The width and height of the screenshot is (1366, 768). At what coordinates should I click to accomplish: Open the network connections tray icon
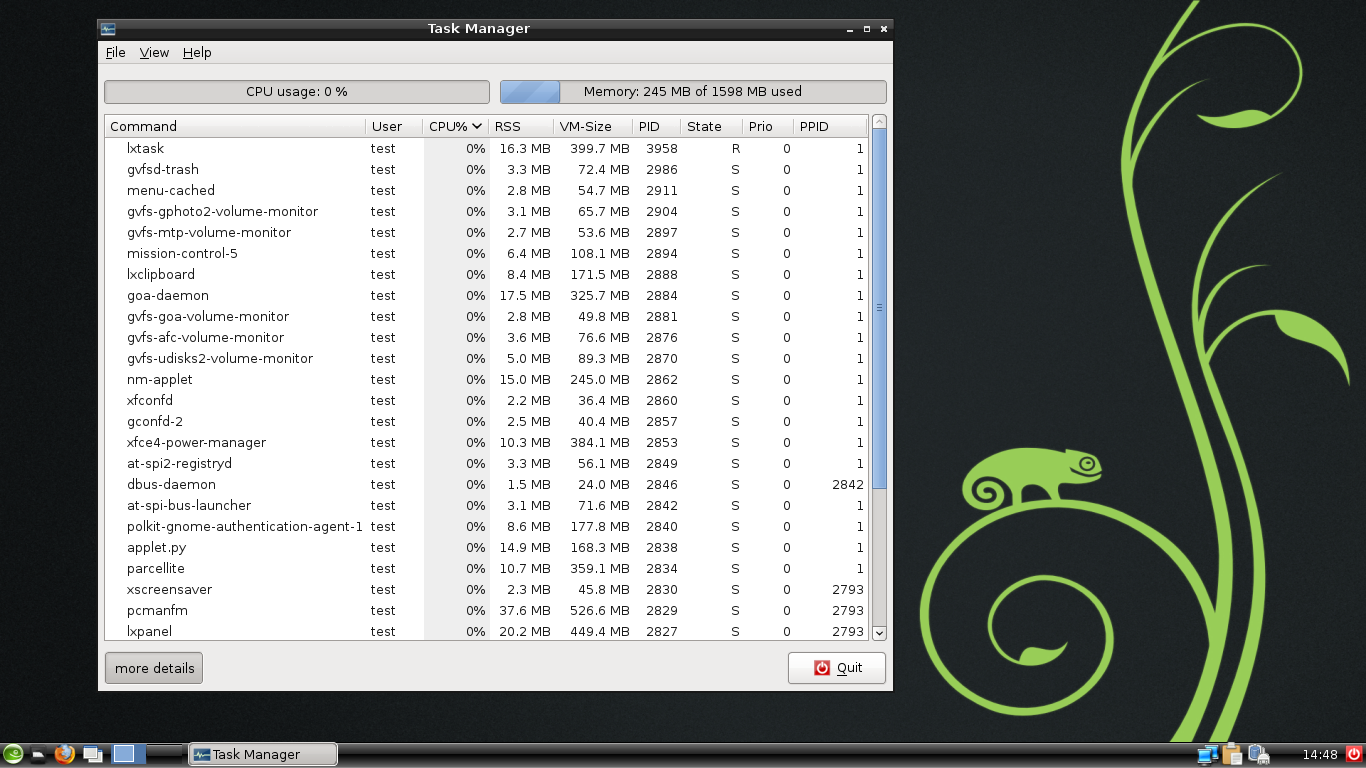1208,754
